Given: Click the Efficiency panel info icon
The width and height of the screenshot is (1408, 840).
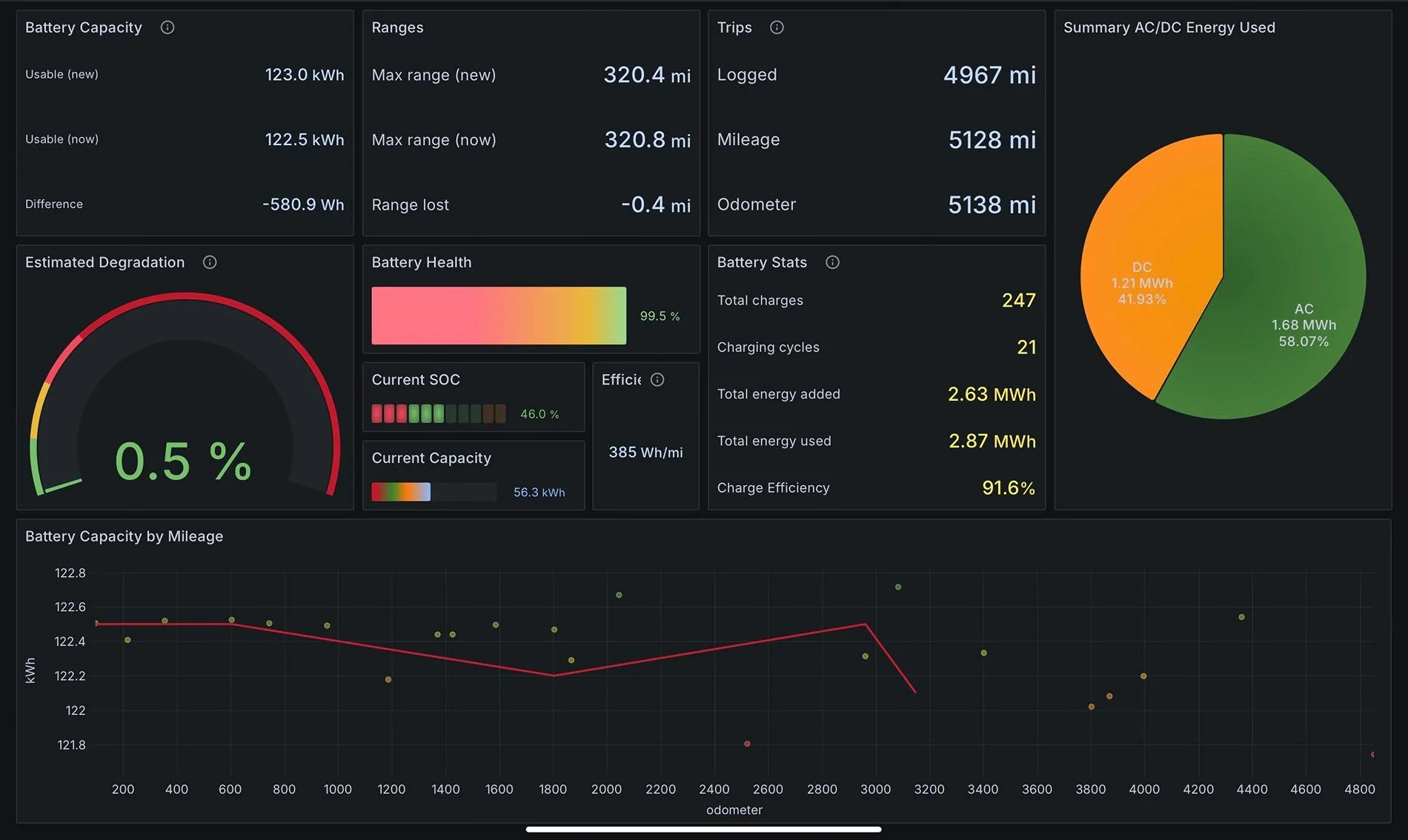Looking at the screenshot, I should [x=657, y=379].
